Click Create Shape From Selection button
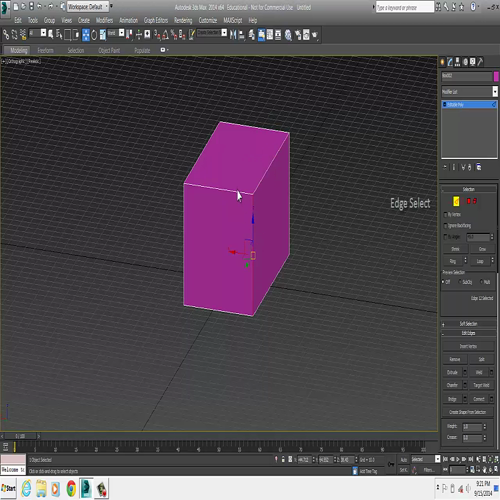This screenshot has width=500, height=500. [x=467, y=412]
